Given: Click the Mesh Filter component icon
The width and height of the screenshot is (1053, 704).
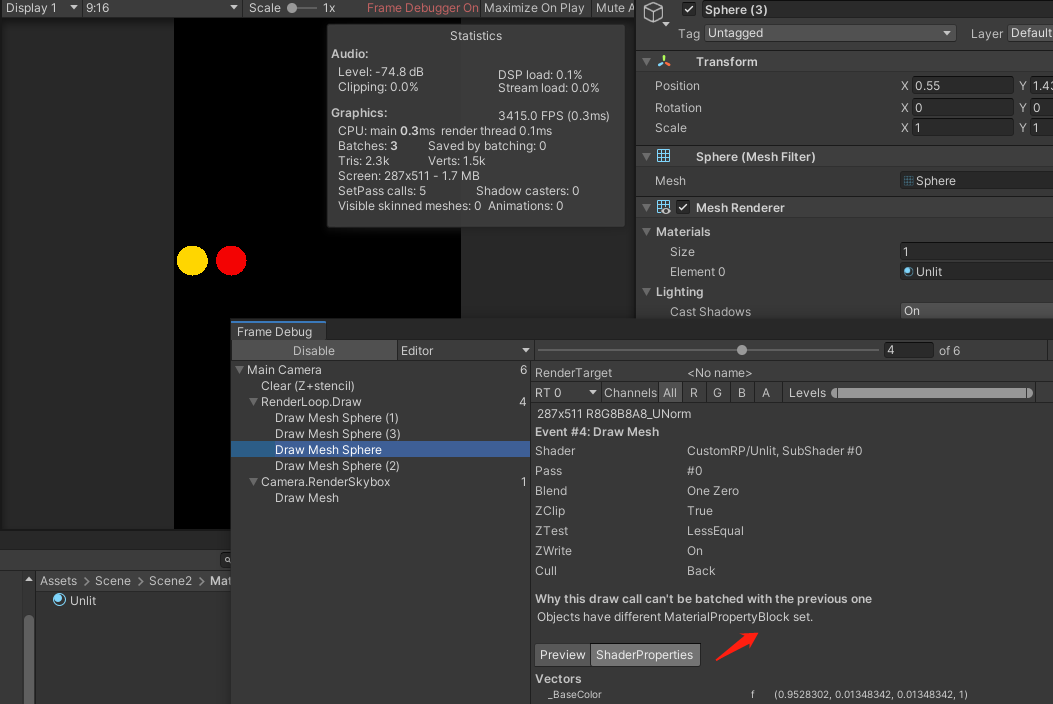Looking at the screenshot, I should coord(663,157).
